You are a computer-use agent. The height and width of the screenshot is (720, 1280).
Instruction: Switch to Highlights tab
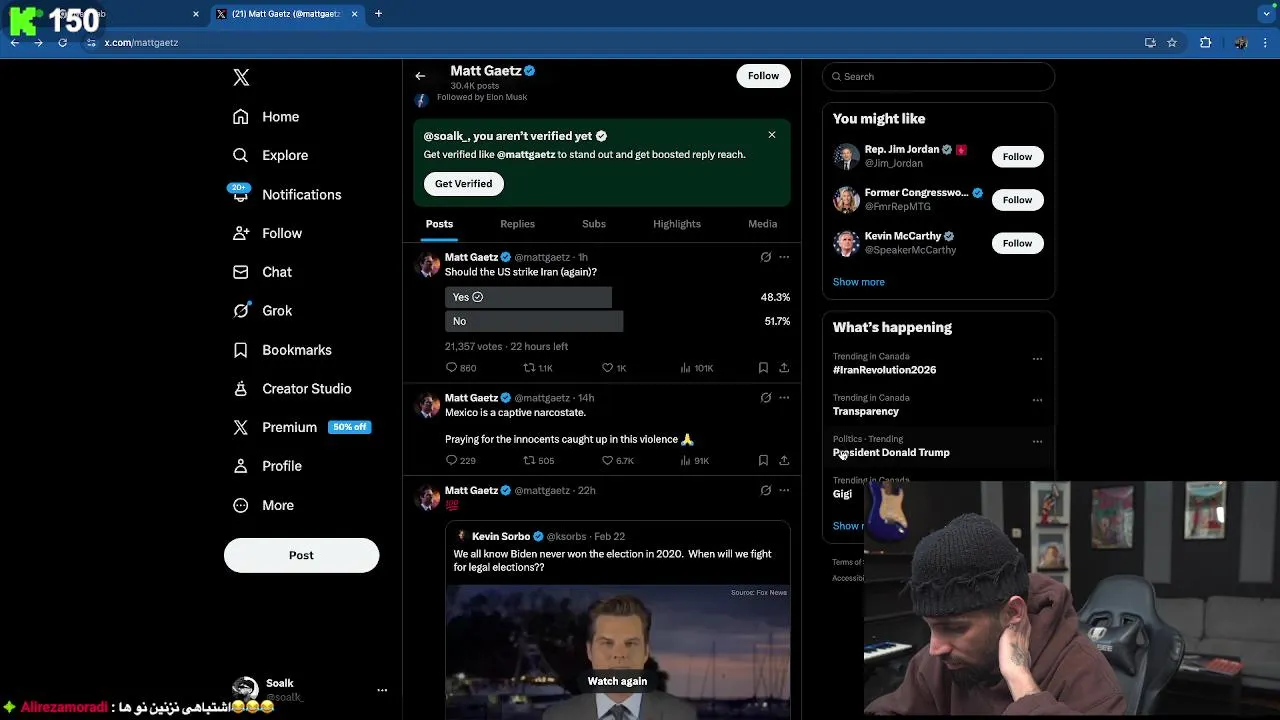[677, 224]
